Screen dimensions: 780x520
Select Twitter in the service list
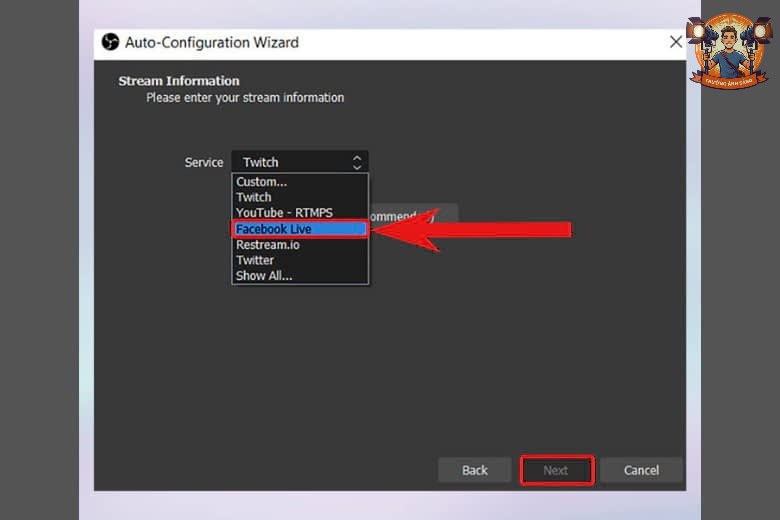click(x=300, y=260)
